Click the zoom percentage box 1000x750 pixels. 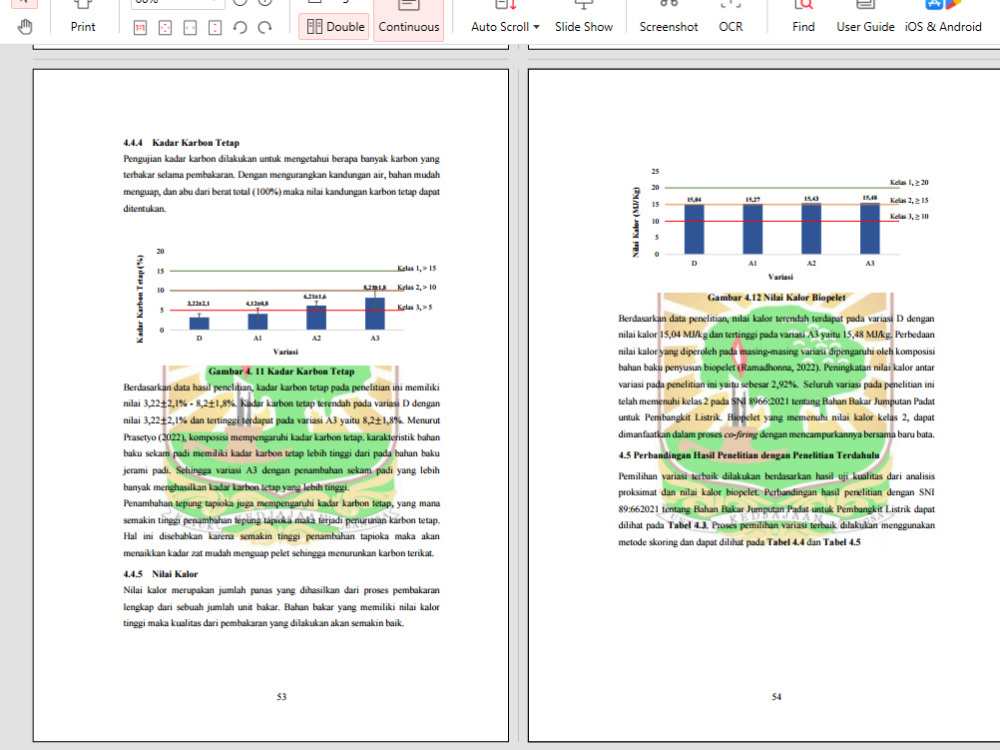click(x=177, y=3)
